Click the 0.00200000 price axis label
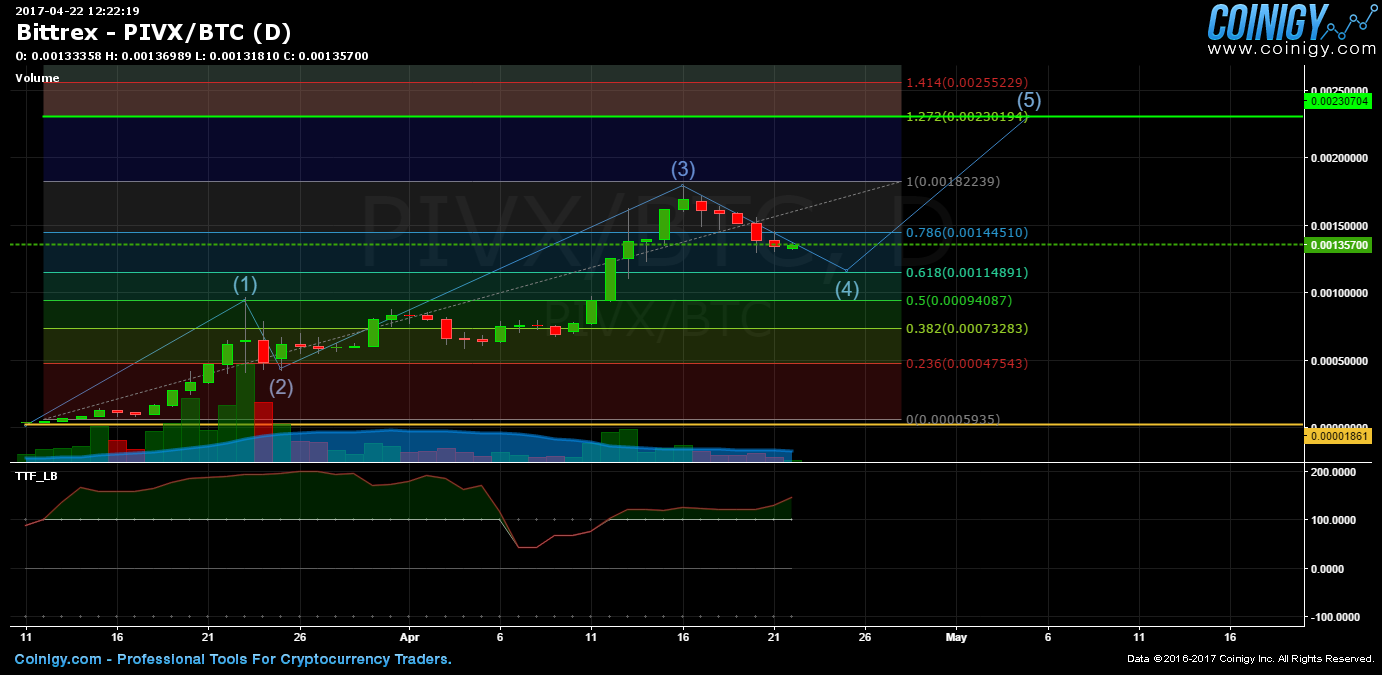 click(x=1339, y=158)
